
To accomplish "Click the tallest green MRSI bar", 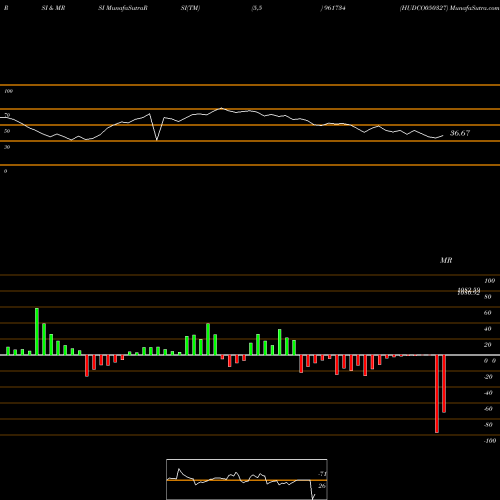I will 37,331.
